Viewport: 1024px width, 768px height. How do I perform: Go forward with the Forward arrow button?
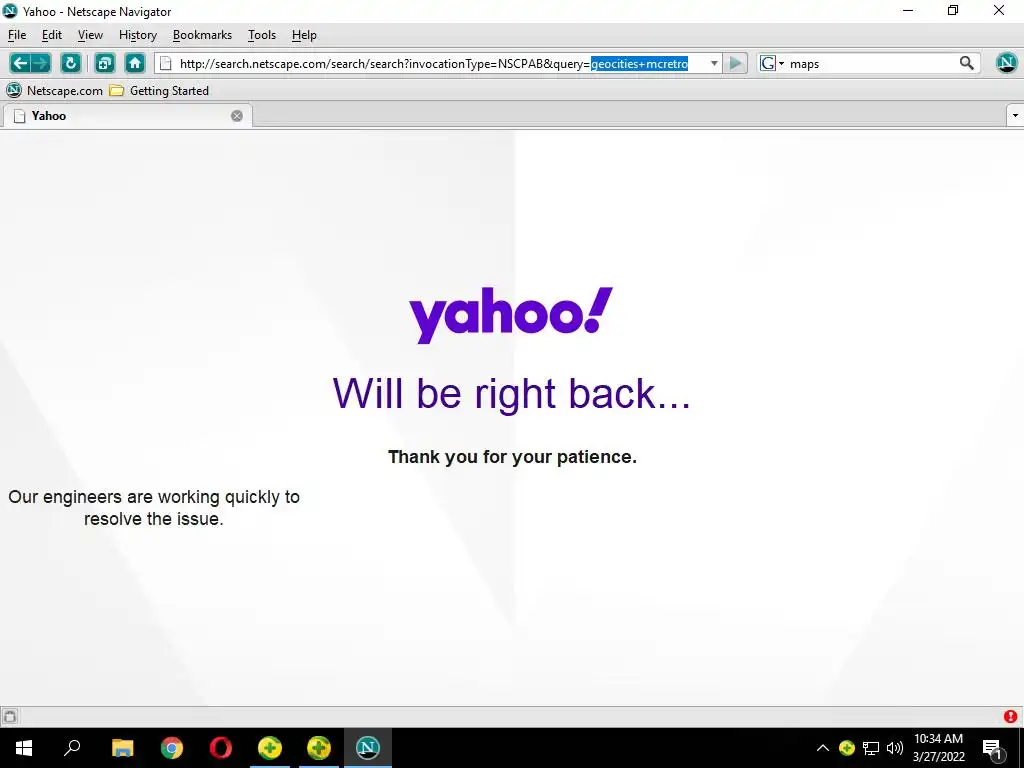(x=40, y=63)
